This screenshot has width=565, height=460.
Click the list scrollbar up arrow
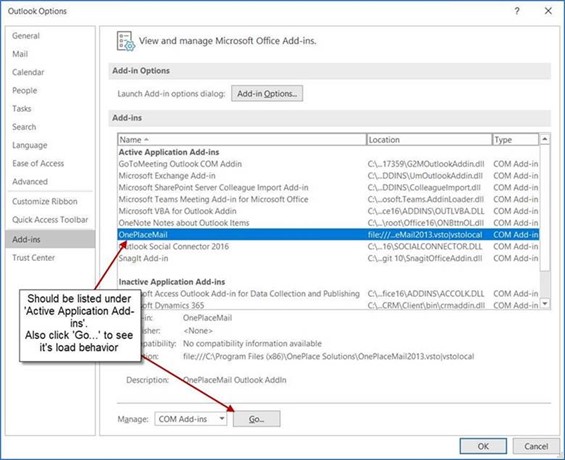(545, 139)
